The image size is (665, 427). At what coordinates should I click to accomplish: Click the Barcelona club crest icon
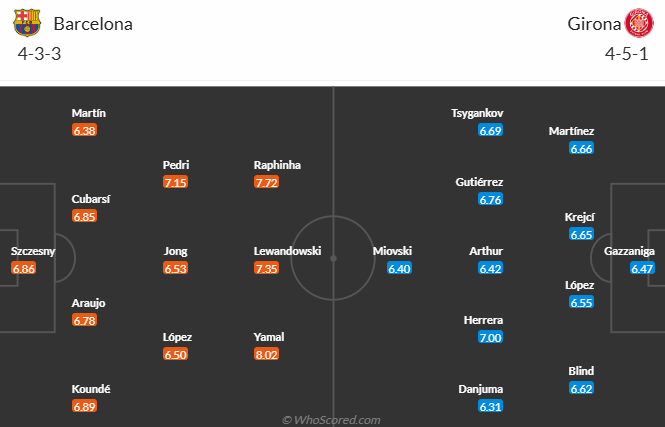click(x=29, y=22)
